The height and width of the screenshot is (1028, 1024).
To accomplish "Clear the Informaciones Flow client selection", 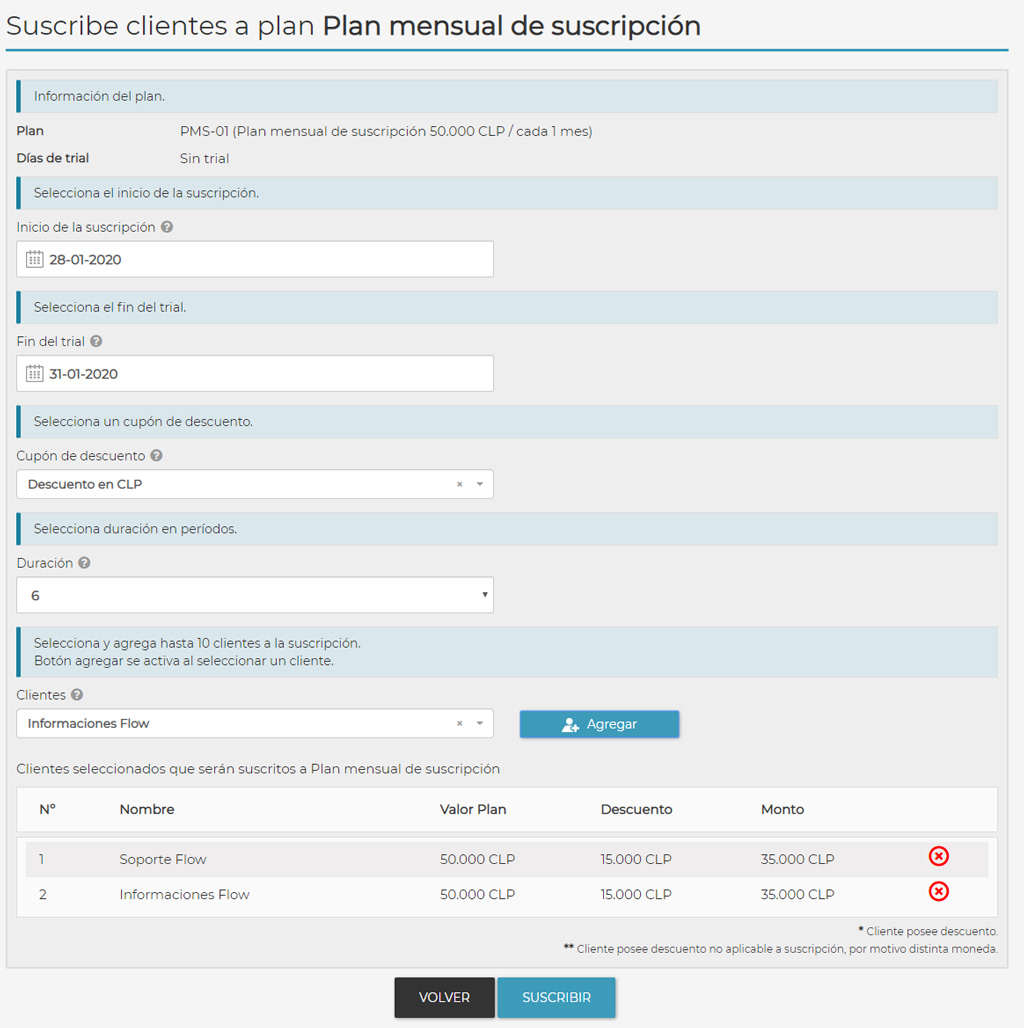I will (460, 723).
